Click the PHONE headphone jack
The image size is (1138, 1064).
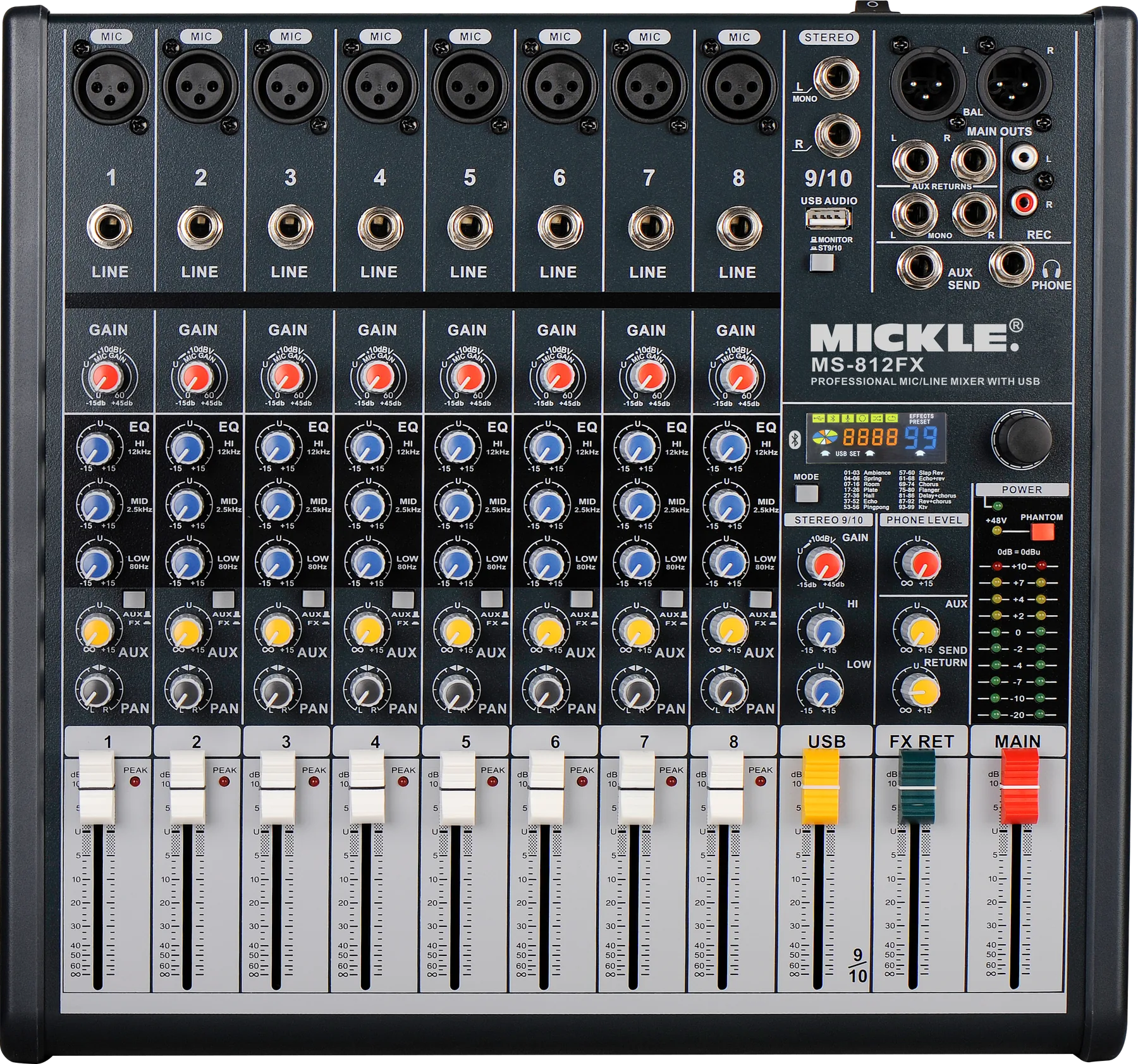[x=1011, y=264]
